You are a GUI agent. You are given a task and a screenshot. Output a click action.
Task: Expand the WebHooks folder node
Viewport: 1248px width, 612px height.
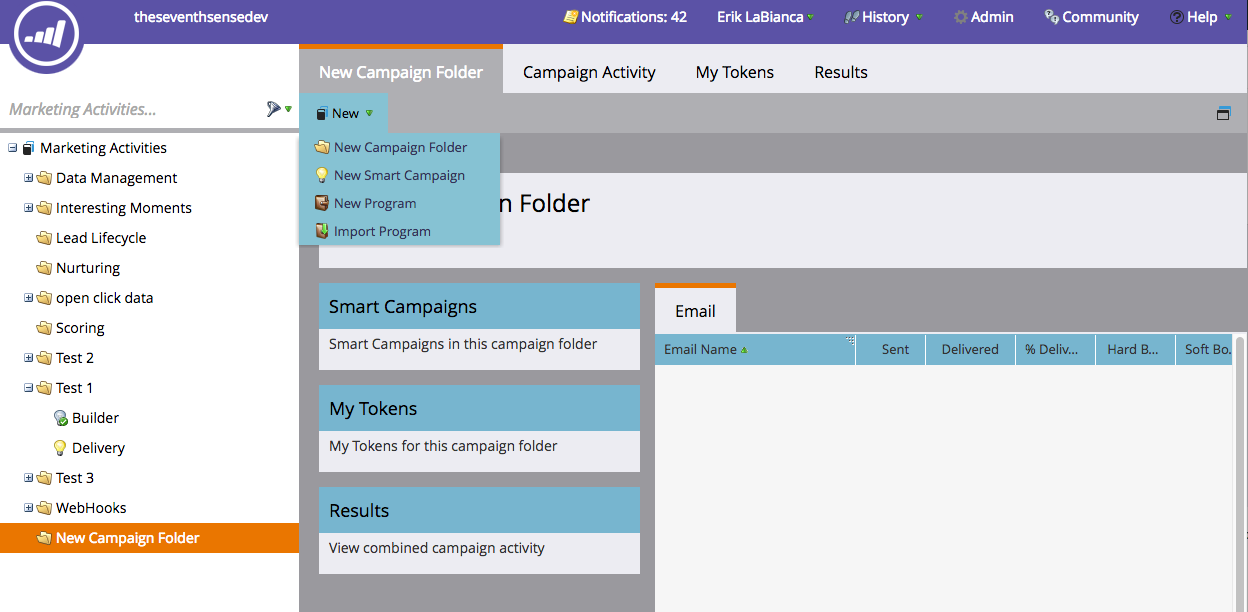pyautogui.click(x=29, y=508)
